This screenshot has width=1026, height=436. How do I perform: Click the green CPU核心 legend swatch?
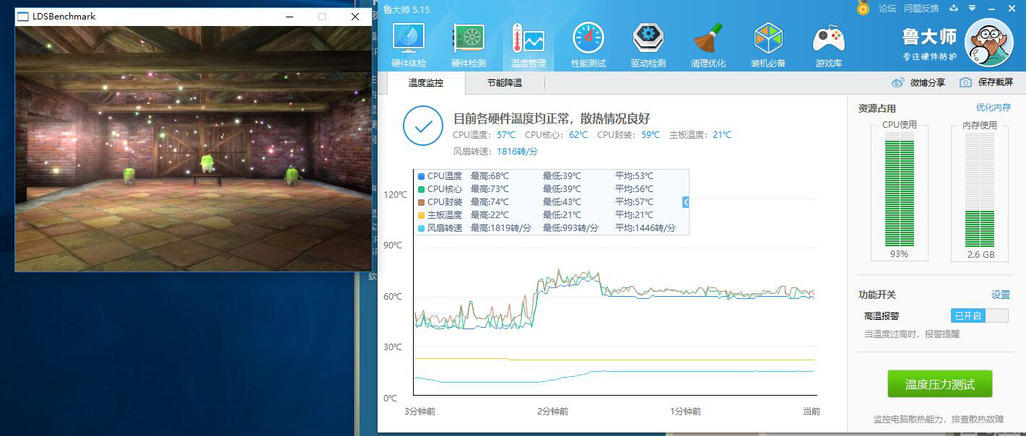click(421, 189)
